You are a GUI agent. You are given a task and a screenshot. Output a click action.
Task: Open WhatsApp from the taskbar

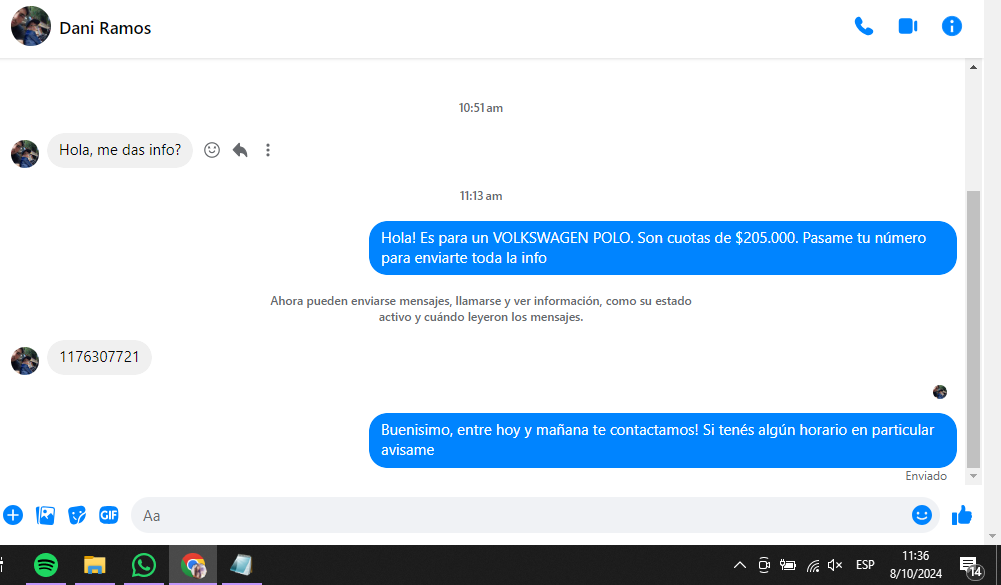point(144,565)
